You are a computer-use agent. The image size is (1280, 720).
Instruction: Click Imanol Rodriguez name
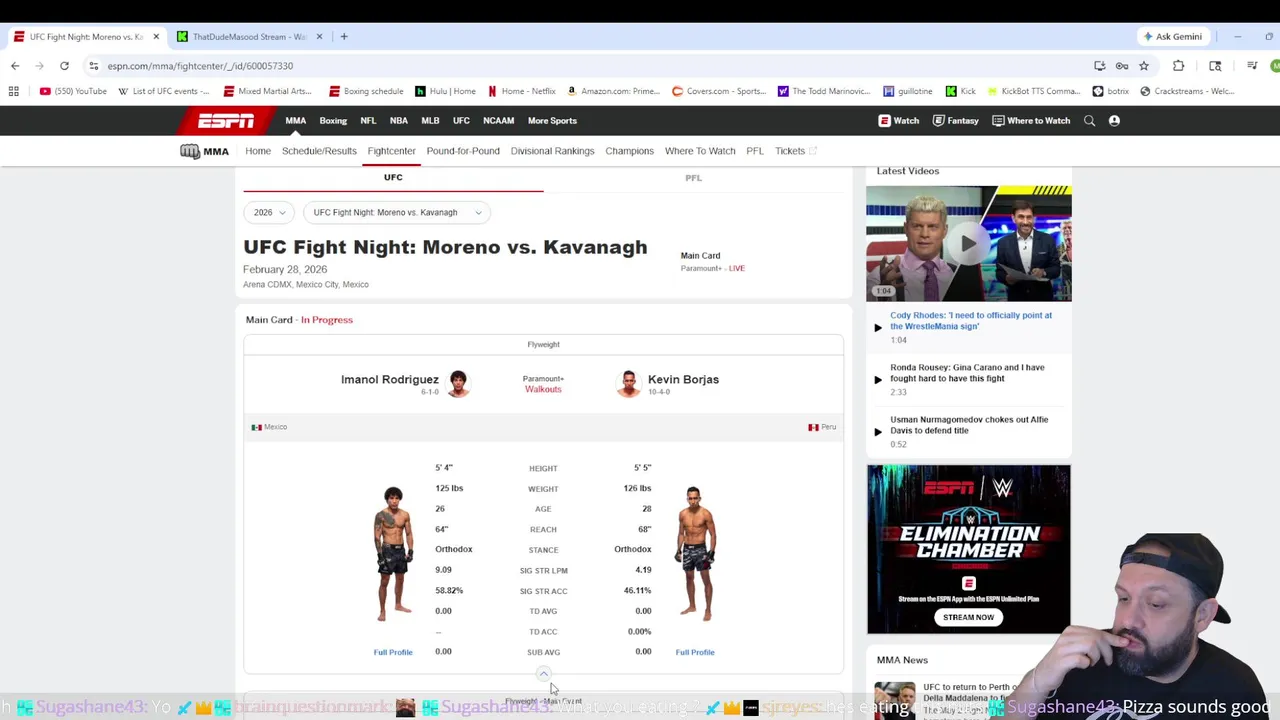pyautogui.click(x=389, y=379)
